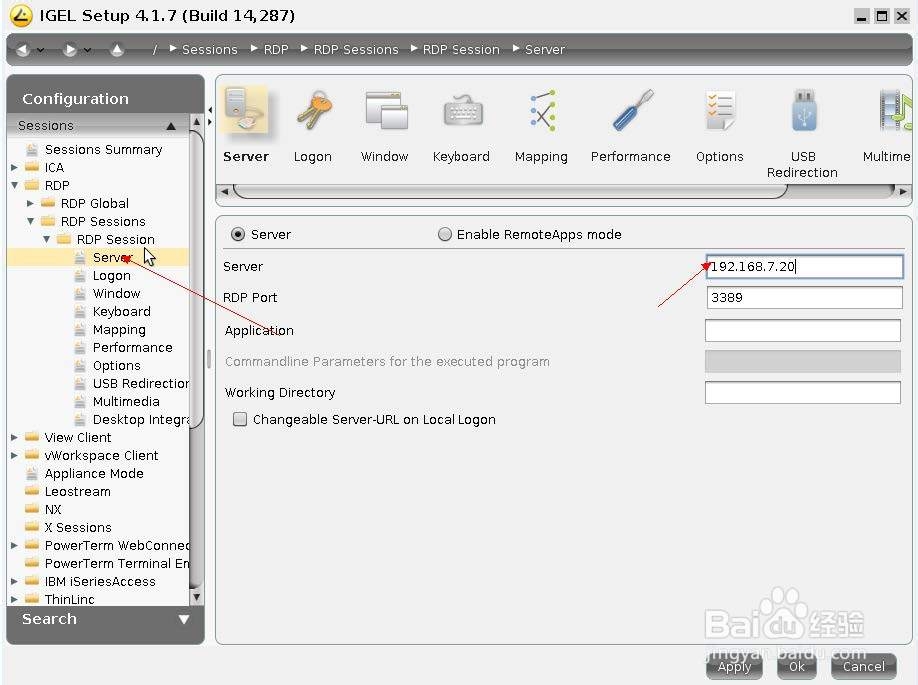The height and width of the screenshot is (685, 918).
Task: Open the forward history dropdown arrow
Action: click(87, 50)
